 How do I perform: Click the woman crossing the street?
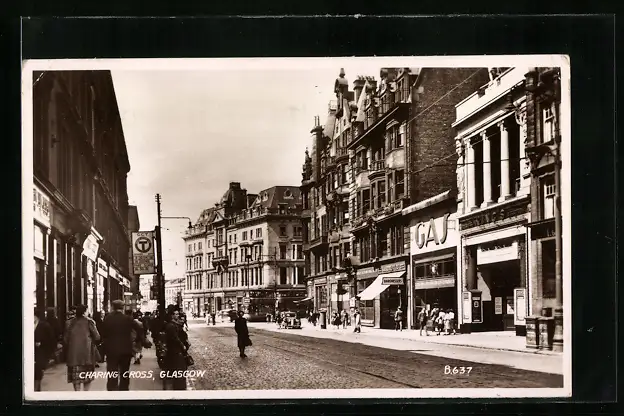(x=242, y=332)
